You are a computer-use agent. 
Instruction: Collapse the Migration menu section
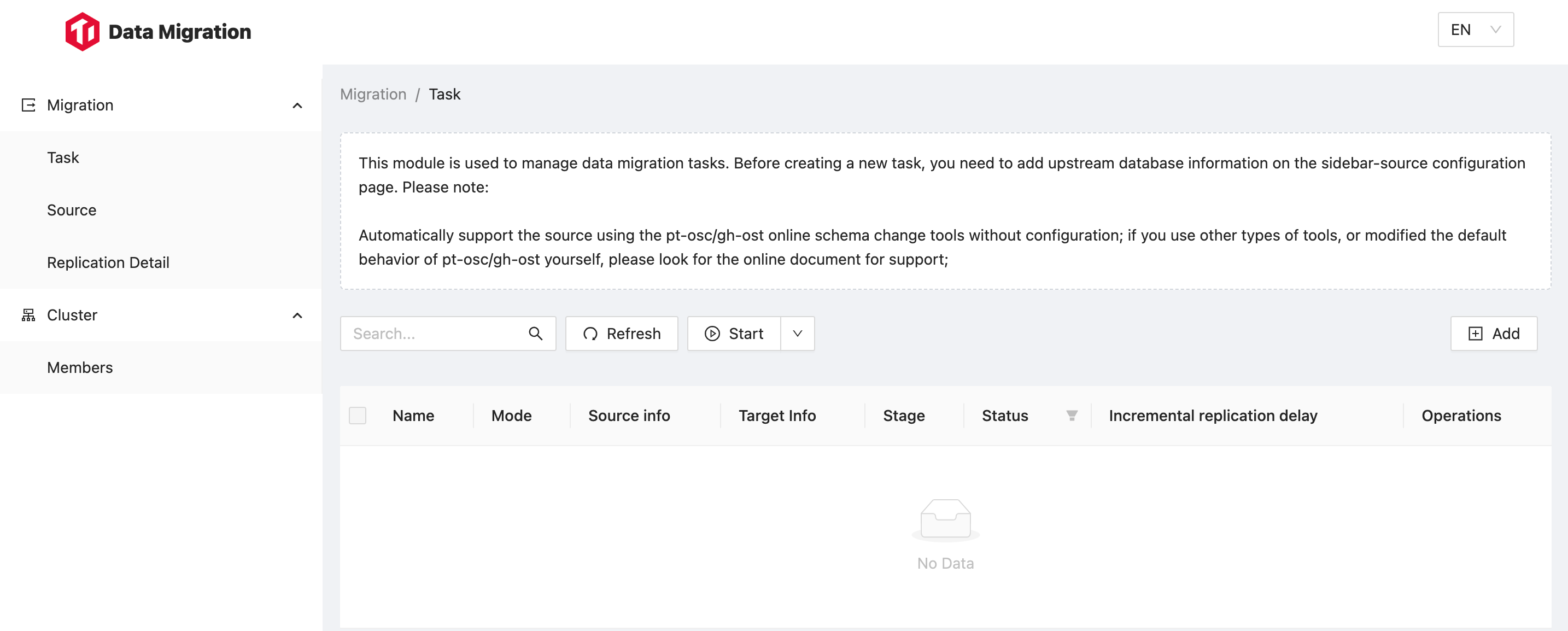297,106
